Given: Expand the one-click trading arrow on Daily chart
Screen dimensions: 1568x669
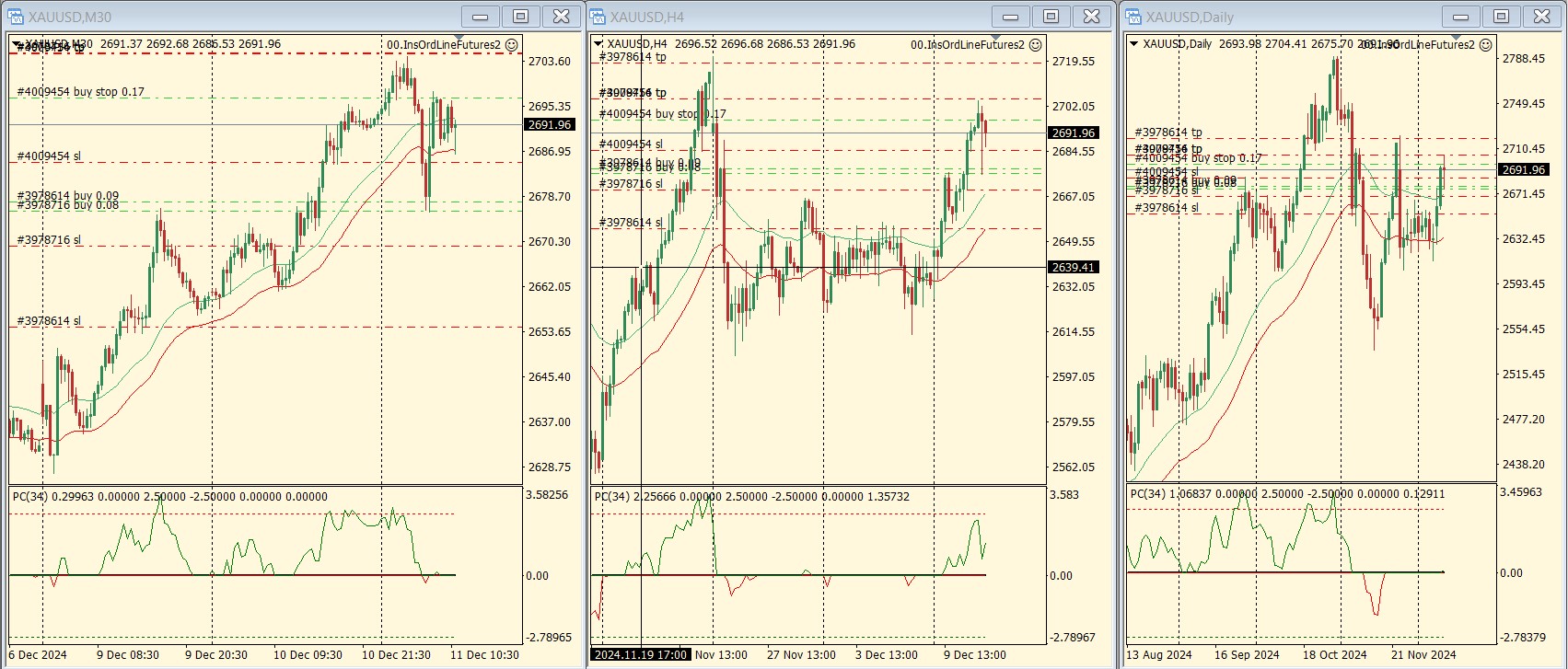Looking at the screenshot, I should point(1134,43).
